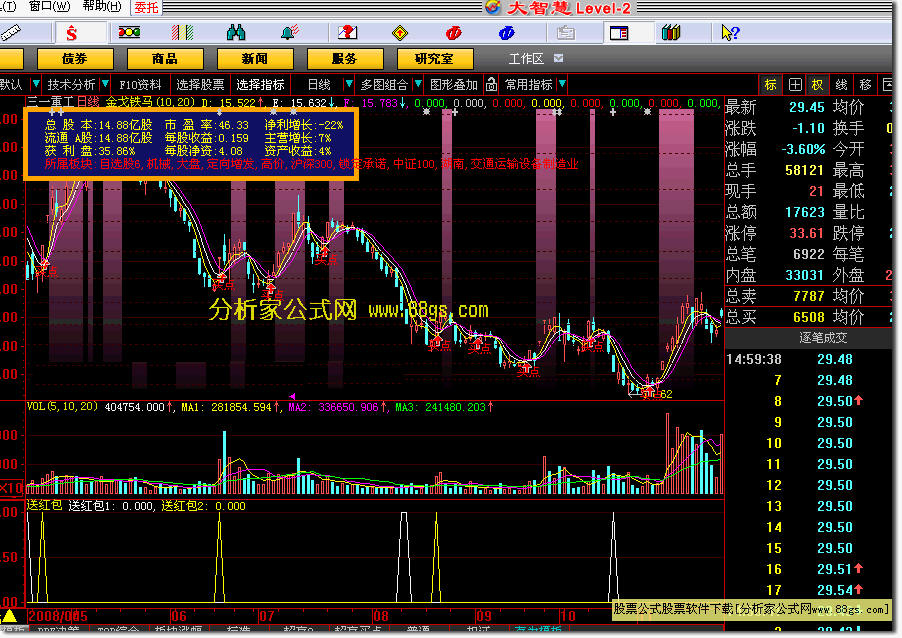Screen dimensions: 902x638
Task: Toggle the 线 line button
Action: click(x=841, y=85)
